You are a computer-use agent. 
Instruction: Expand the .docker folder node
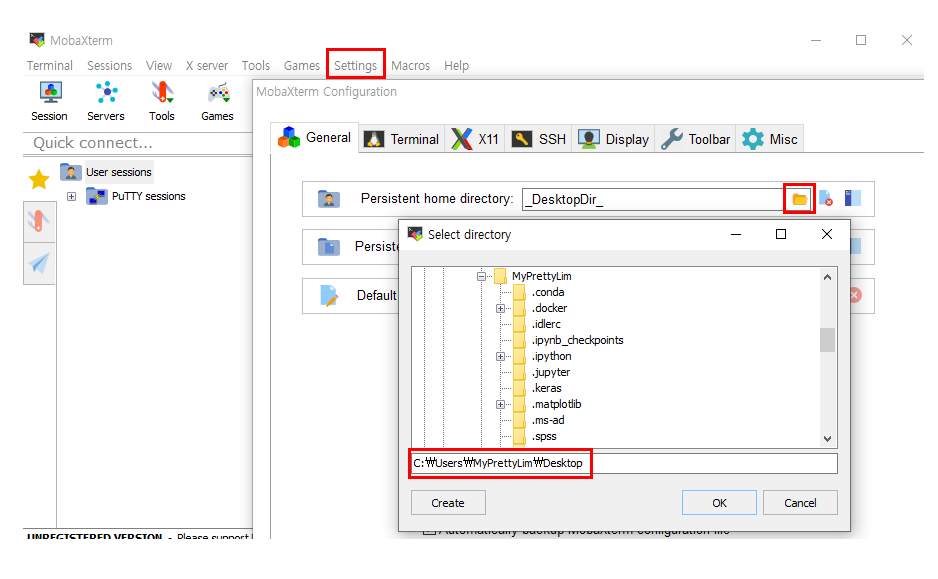500,309
